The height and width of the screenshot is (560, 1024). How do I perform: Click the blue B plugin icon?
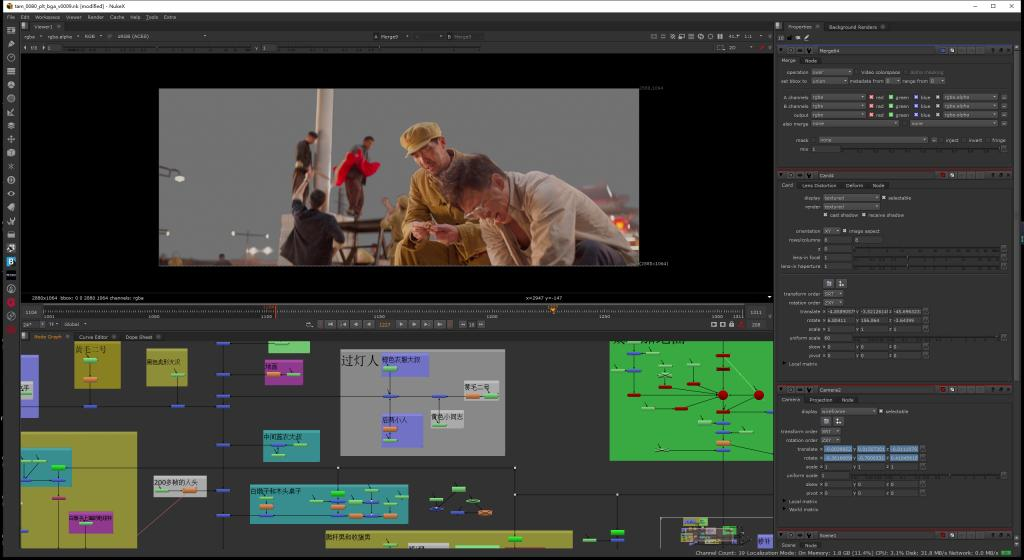11,262
